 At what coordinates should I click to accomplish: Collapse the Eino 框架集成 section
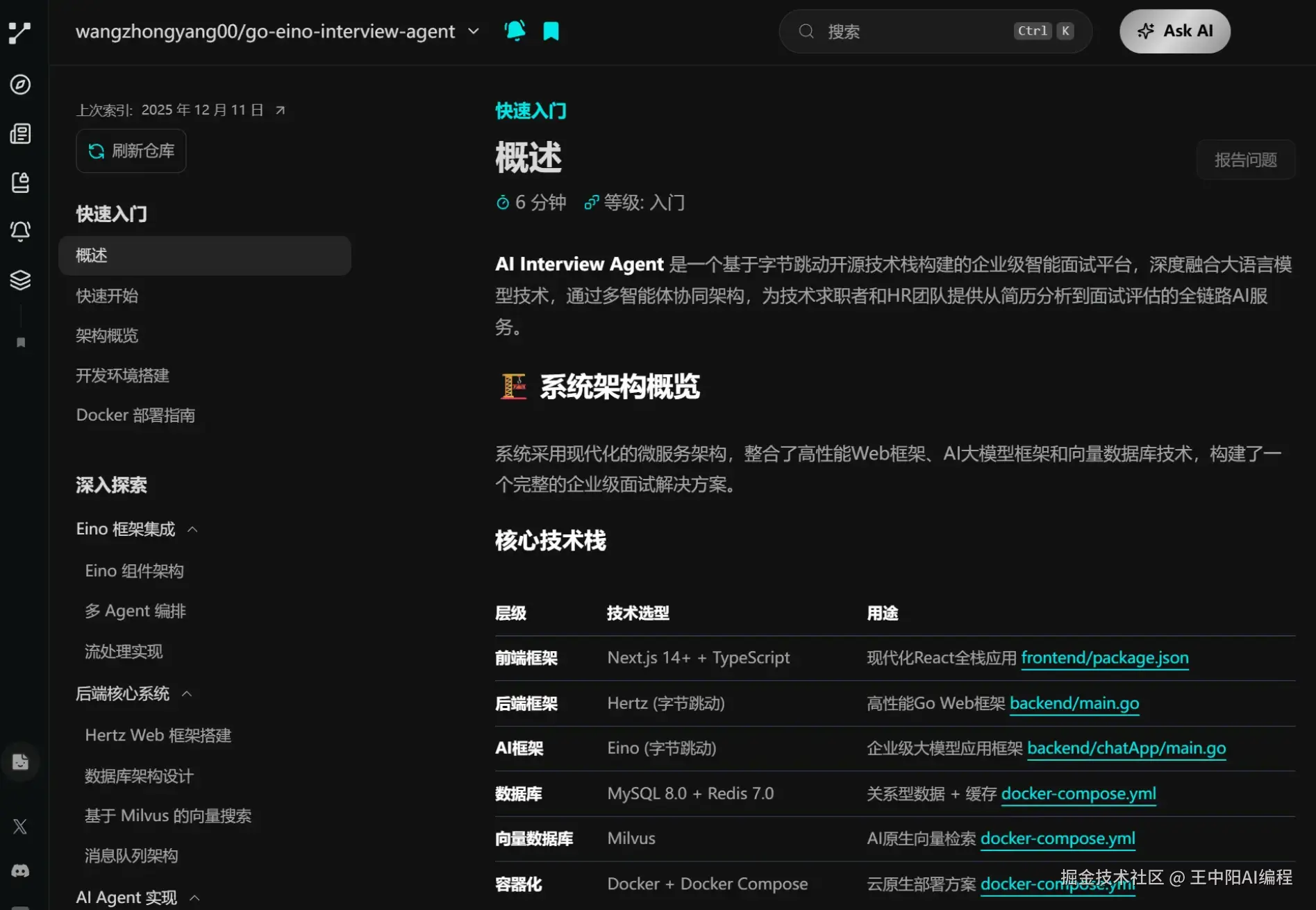coord(192,530)
